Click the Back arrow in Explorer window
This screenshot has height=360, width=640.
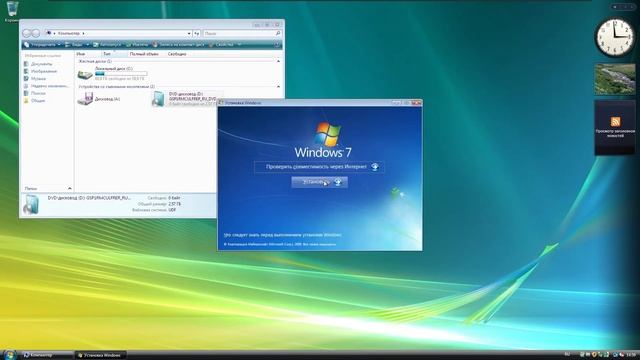(x=27, y=33)
